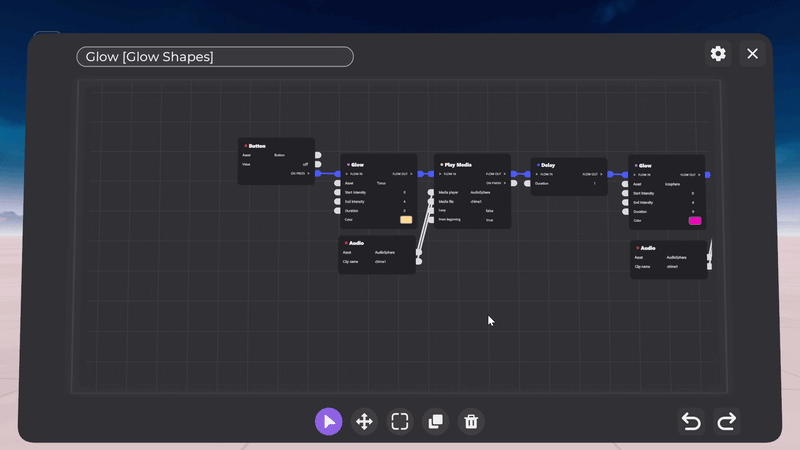Viewport: 800px width, 450px height.
Task: Open graph settings via gear icon
Action: tap(718, 54)
